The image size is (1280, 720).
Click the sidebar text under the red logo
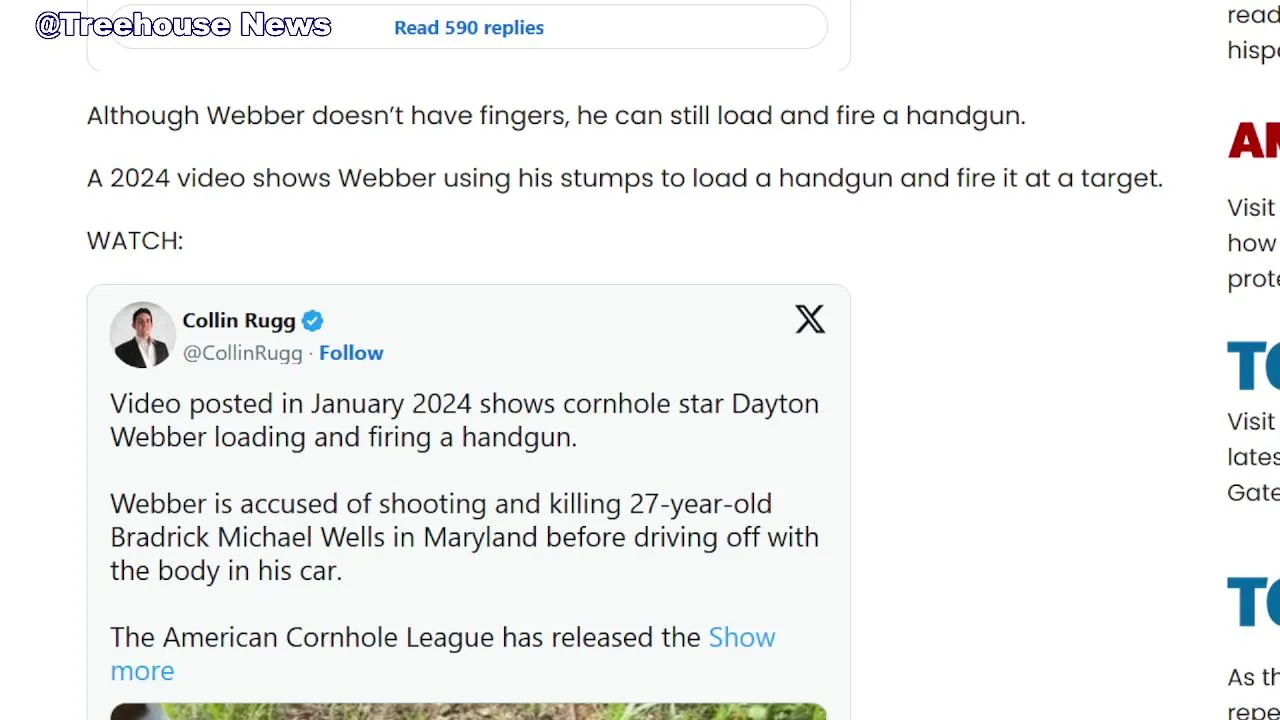[x=1253, y=243]
